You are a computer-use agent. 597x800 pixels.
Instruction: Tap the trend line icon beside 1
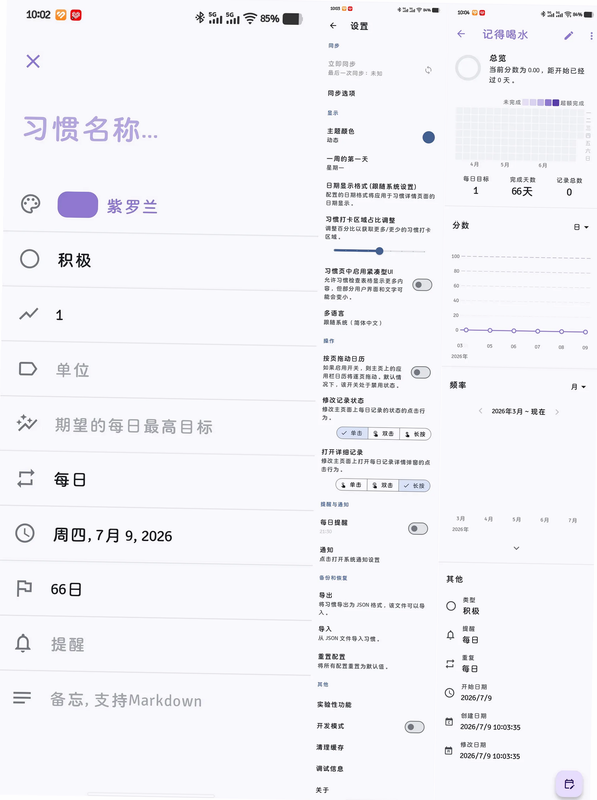click(x=29, y=313)
